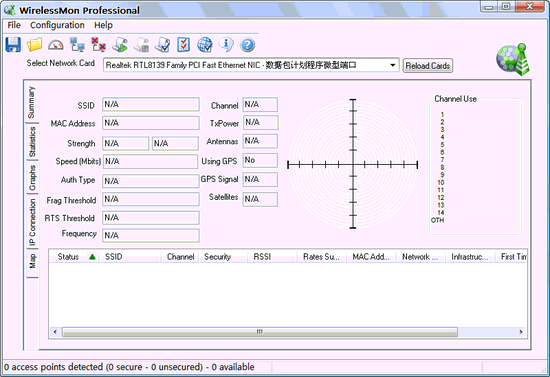Sort the list by SSID column
The height and width of the screenshot is (377, 550).
(x=130, y=257)
